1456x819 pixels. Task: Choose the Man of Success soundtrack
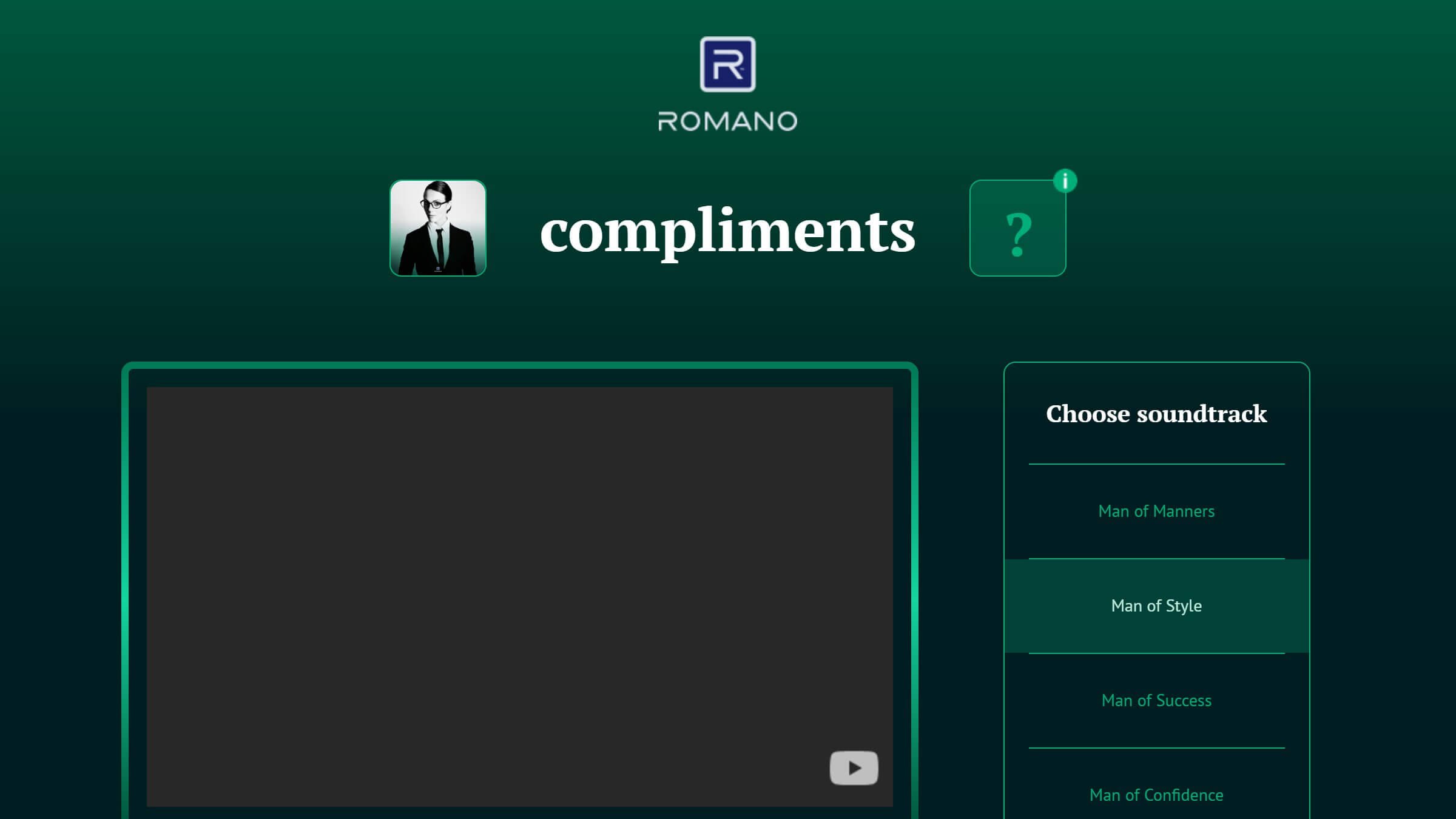tap(1156, 701)
